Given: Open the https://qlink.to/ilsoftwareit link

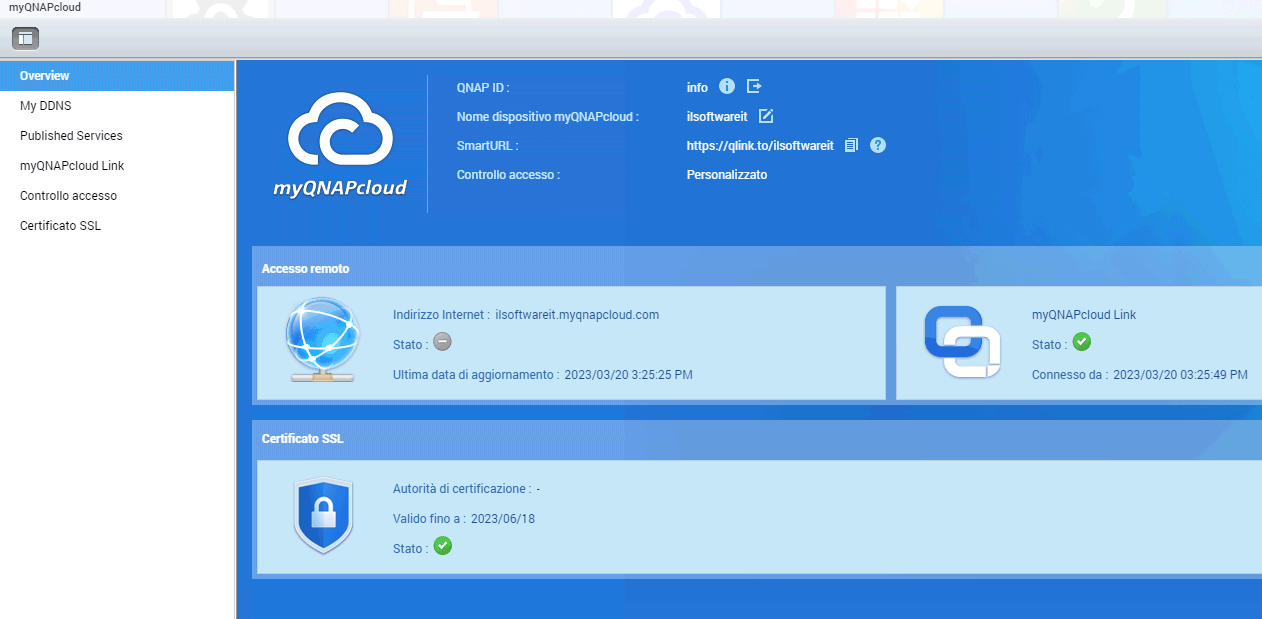Looking at the screenshot, I should coord(760,146).
